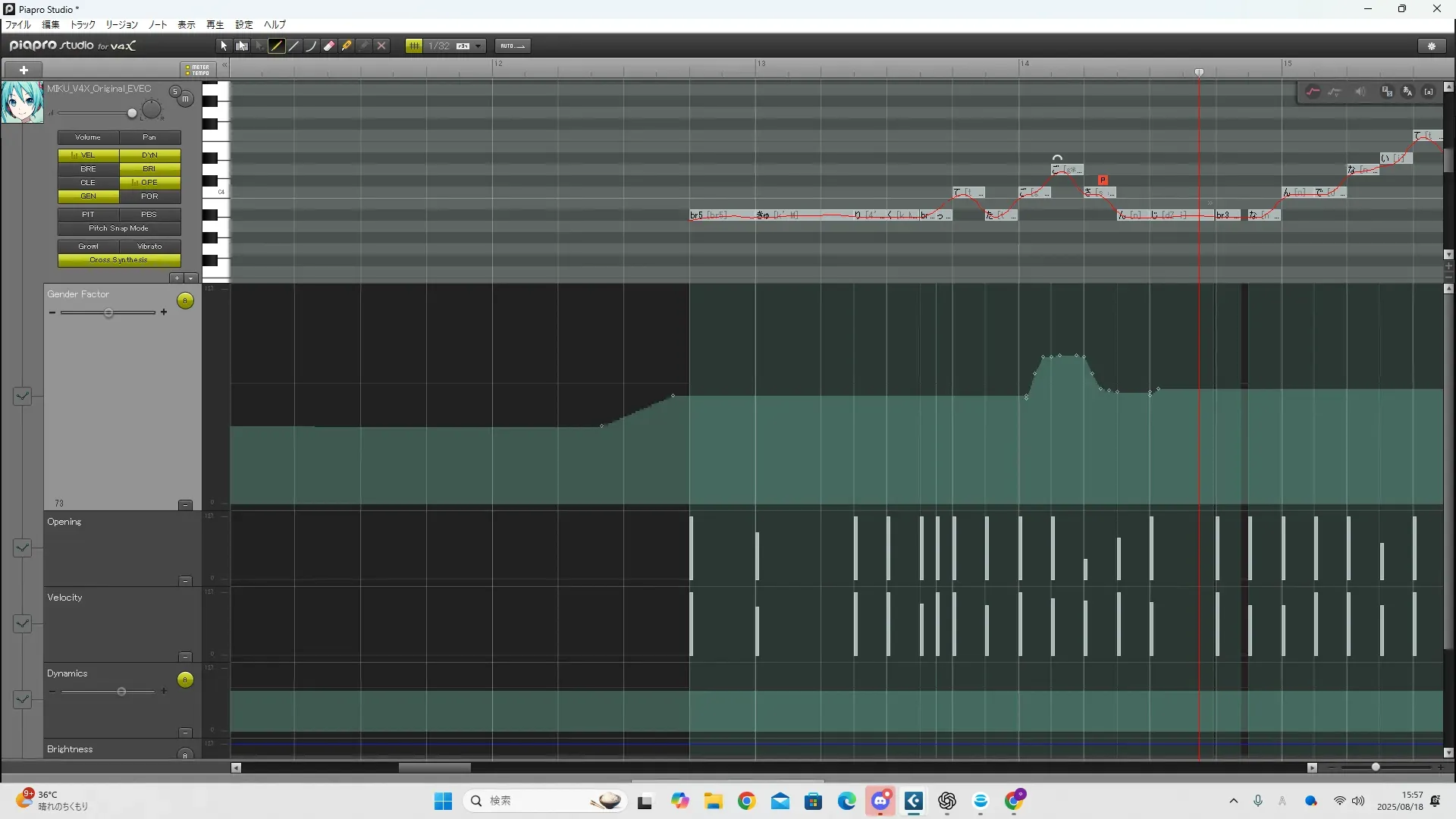Click the lyrics あA display icon

coord(1407,92)
